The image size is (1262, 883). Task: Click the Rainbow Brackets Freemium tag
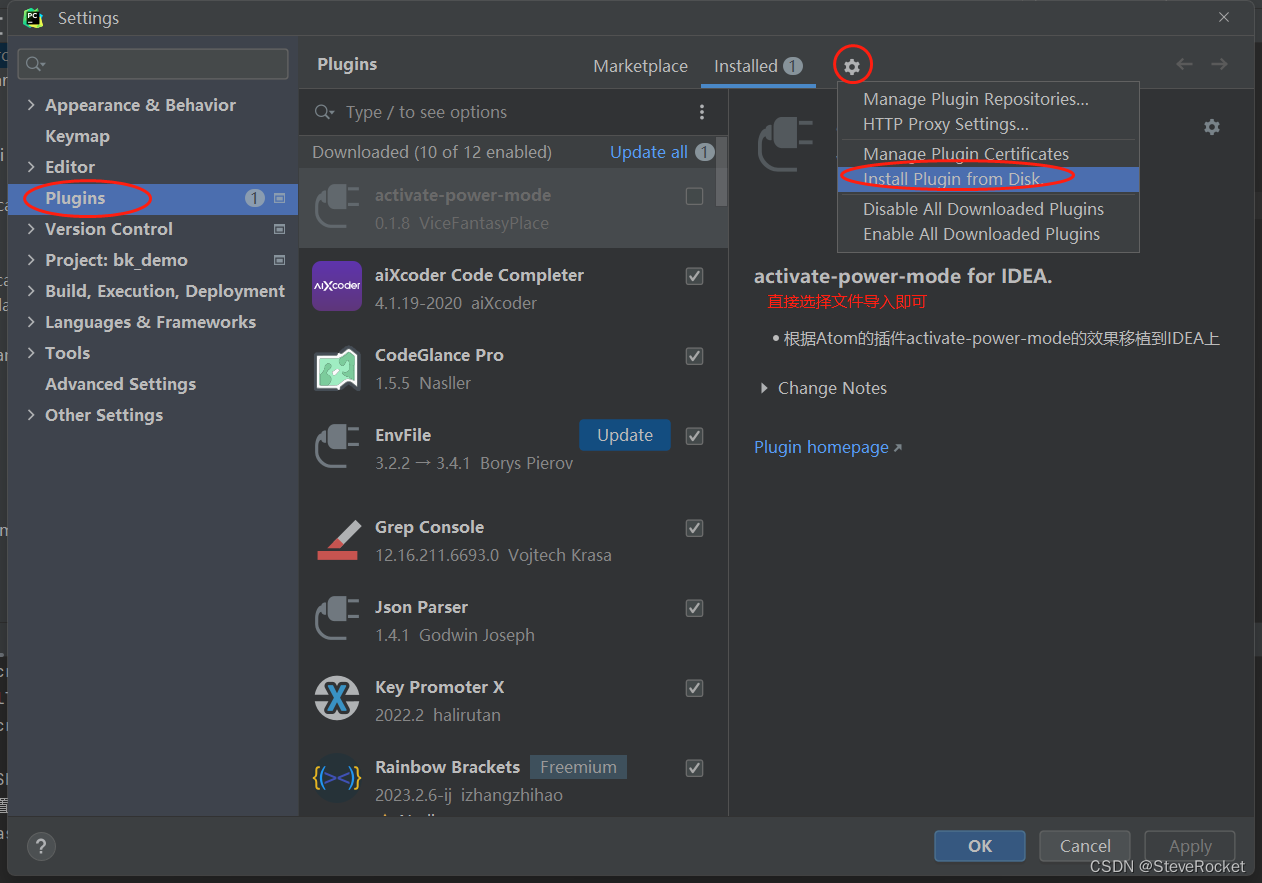tap(578, 767)
